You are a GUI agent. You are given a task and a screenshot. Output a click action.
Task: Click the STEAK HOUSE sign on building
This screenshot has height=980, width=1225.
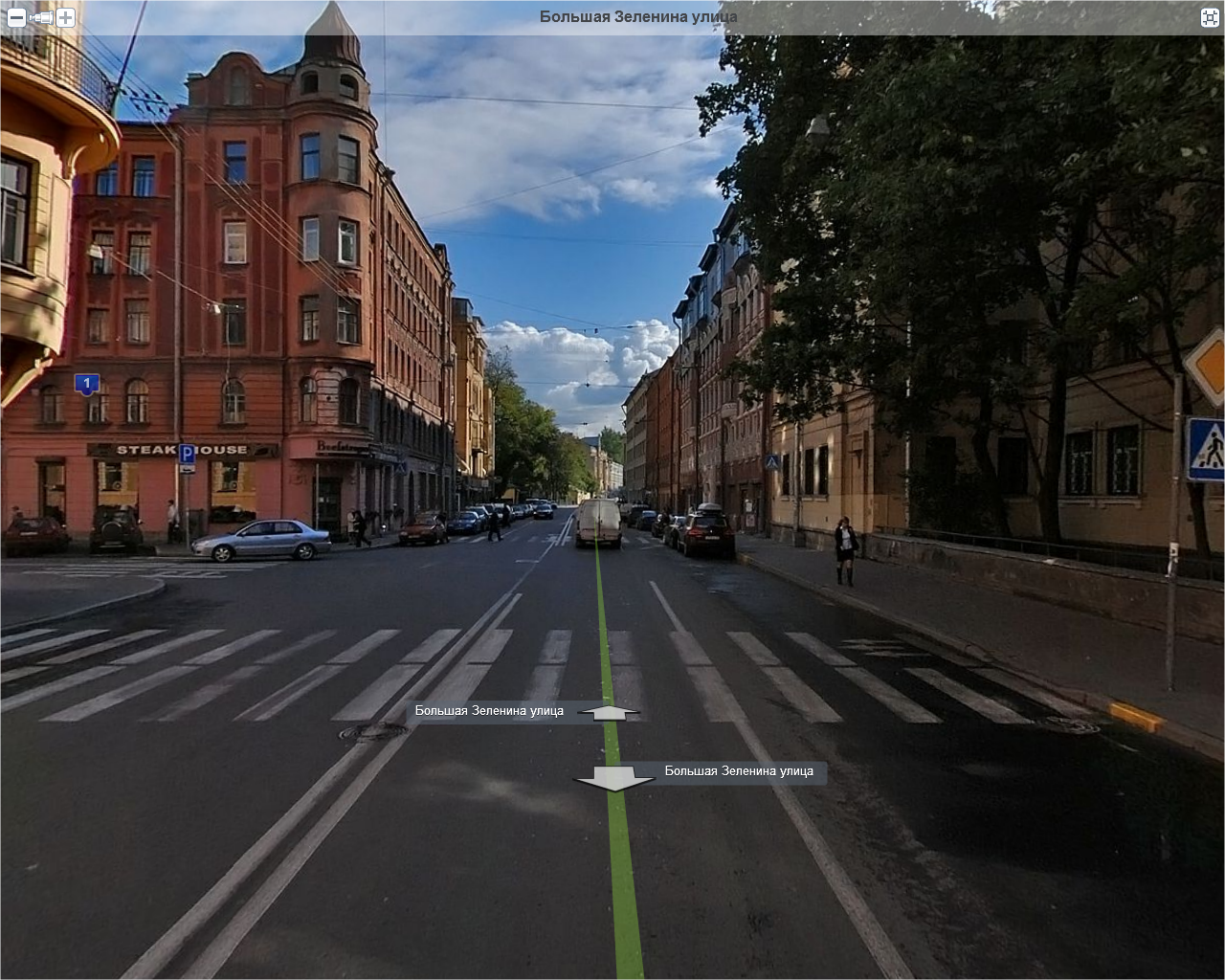click(181, 450)
